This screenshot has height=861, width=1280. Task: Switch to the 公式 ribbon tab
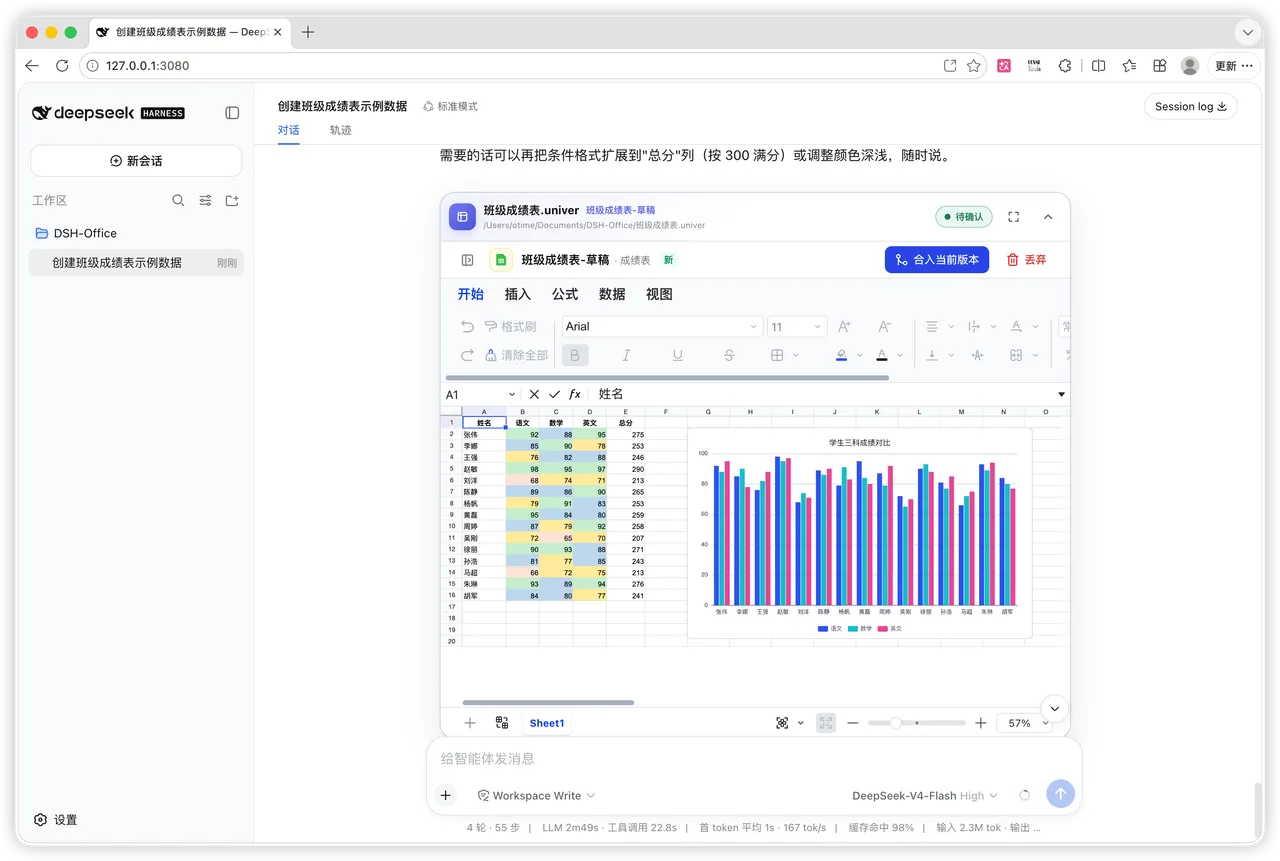tap(565, 294)
